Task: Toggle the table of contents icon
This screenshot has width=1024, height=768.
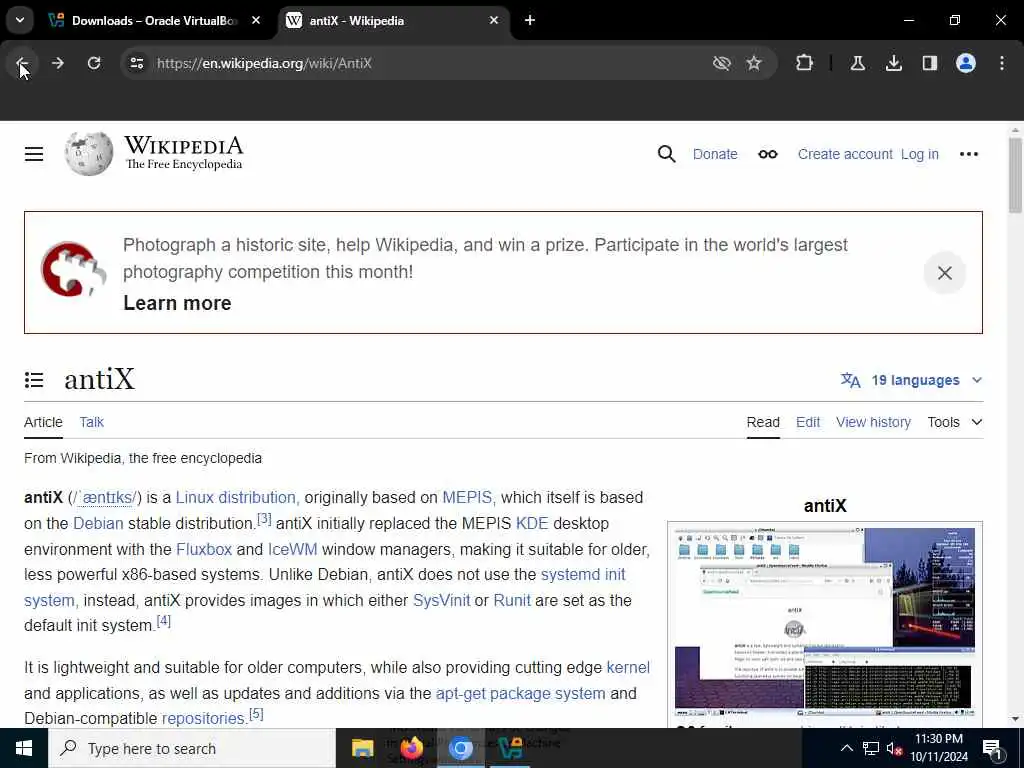Action: click(x=34, y=379)
